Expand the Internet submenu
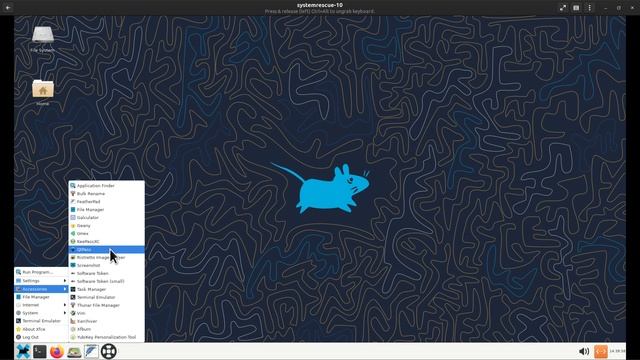This screenshot has height=360, width=640. [x=41, y=305]
